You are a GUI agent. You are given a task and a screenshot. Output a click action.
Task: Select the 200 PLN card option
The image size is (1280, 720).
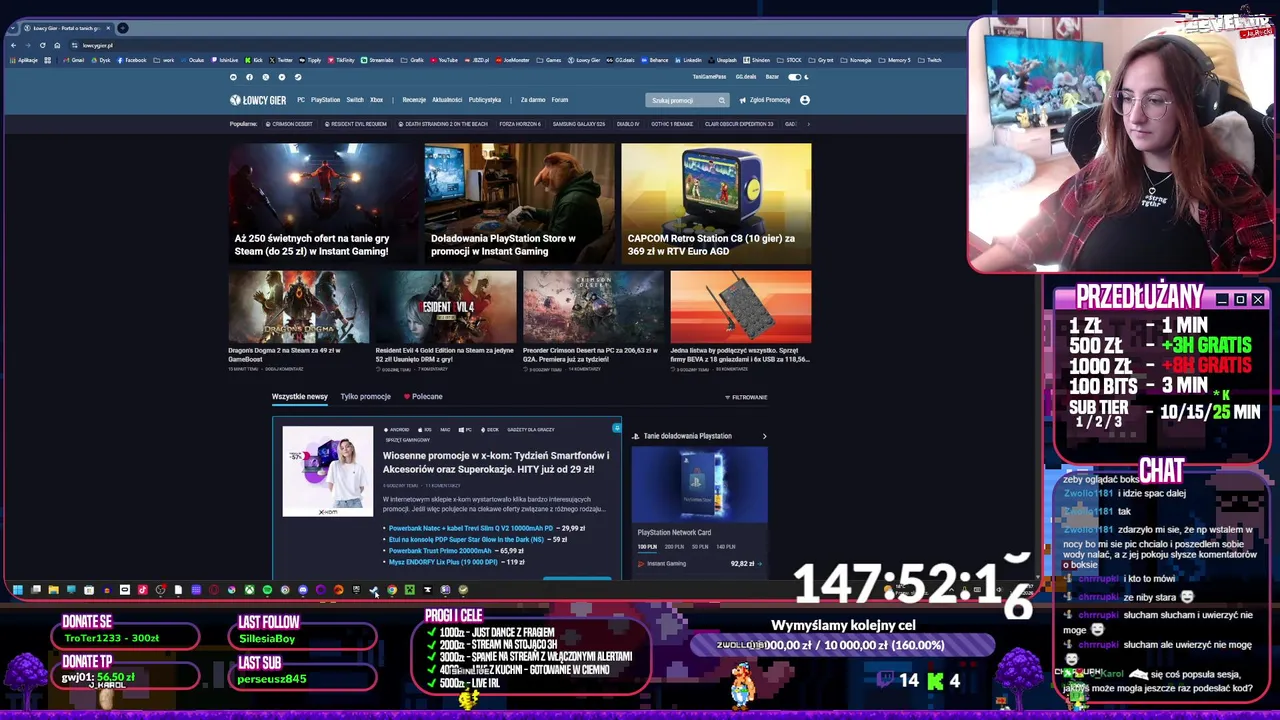pyautogui.click(x=676, y=547)
